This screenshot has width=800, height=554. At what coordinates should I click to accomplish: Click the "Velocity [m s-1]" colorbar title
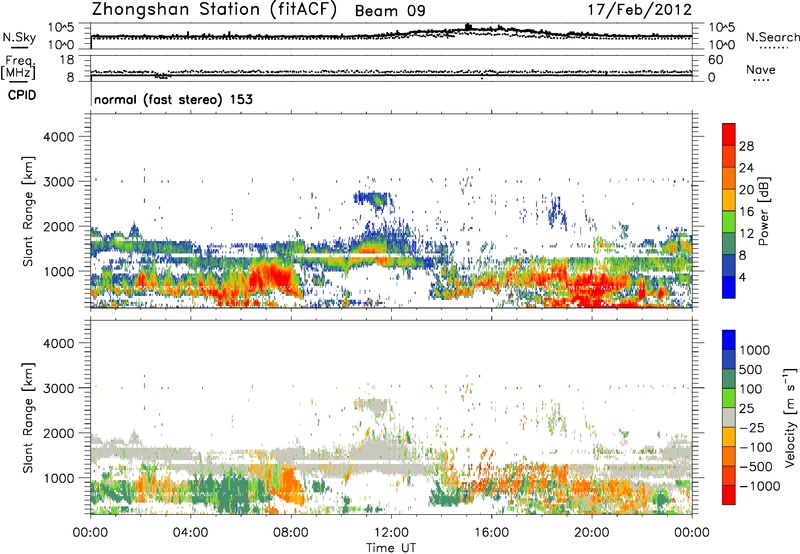click(x=790, y=417)
